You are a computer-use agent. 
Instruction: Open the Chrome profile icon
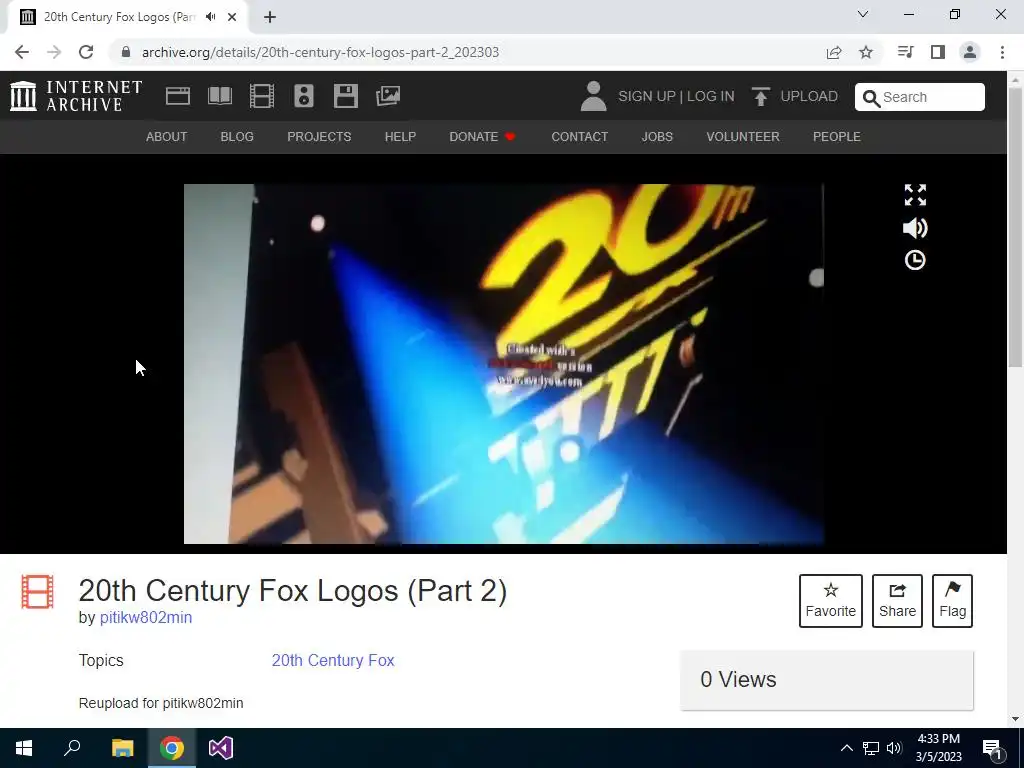970,52
